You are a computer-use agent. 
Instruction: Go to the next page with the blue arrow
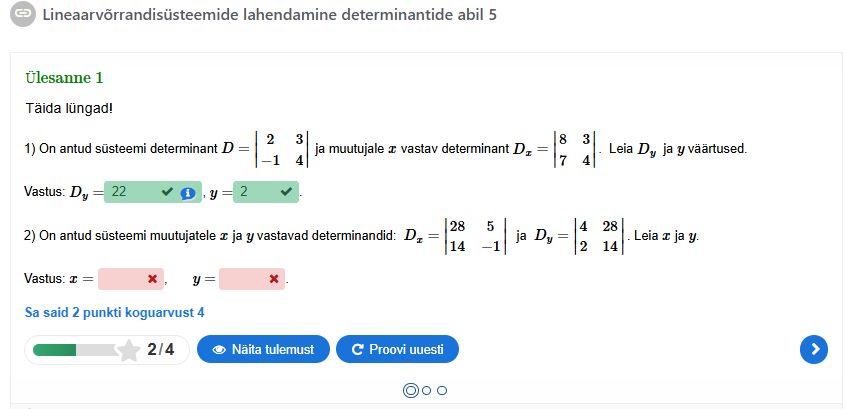[815, 349]
